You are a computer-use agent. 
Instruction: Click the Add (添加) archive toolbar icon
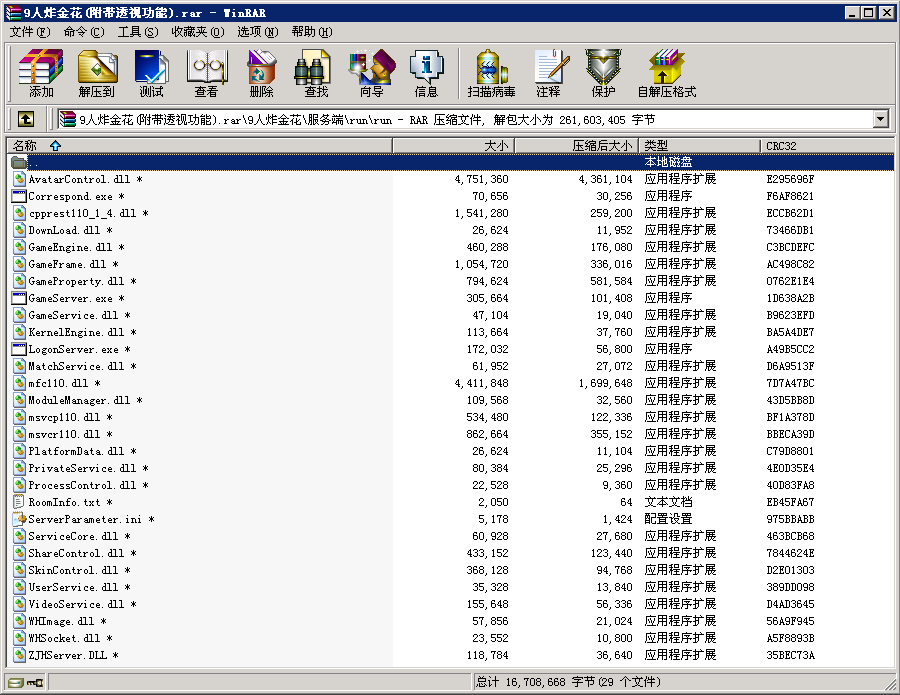(x=41, y=73)
